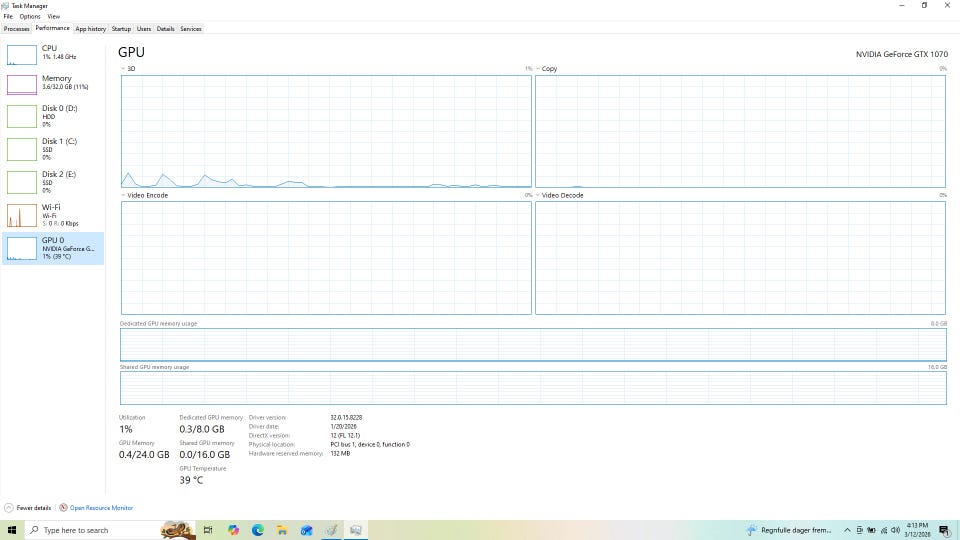960x540 pixels.
Task: Click the Meet Now tray icon
Action: [x=860, y=530]
